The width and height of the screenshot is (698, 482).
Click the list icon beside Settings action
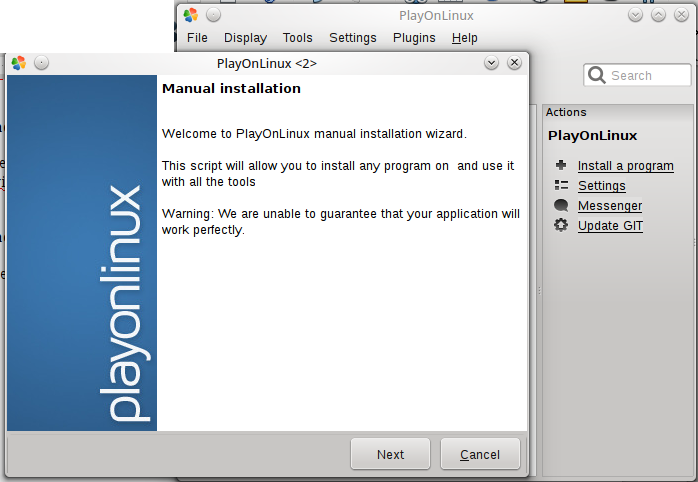click(561, 185)
